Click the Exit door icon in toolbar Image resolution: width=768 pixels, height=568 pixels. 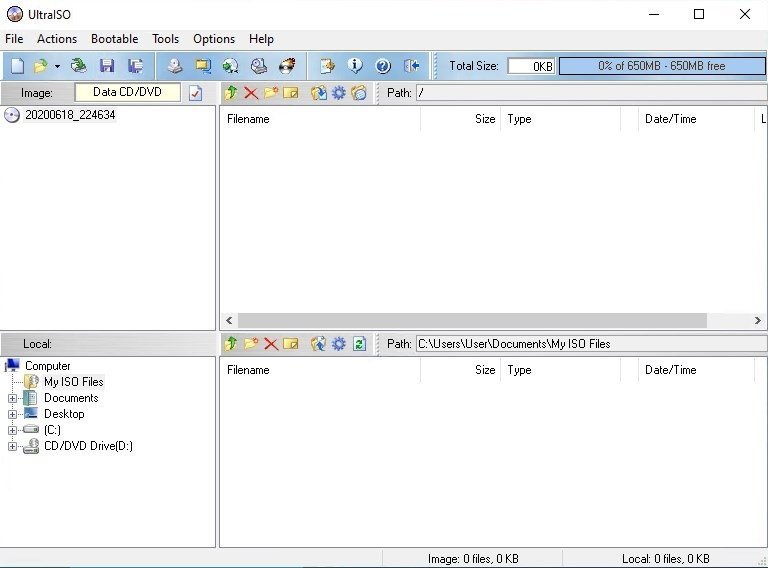tap(411, 66)
